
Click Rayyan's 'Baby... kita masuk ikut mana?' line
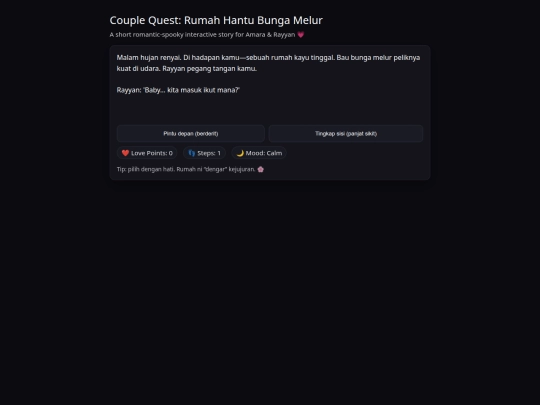point(178,90)
